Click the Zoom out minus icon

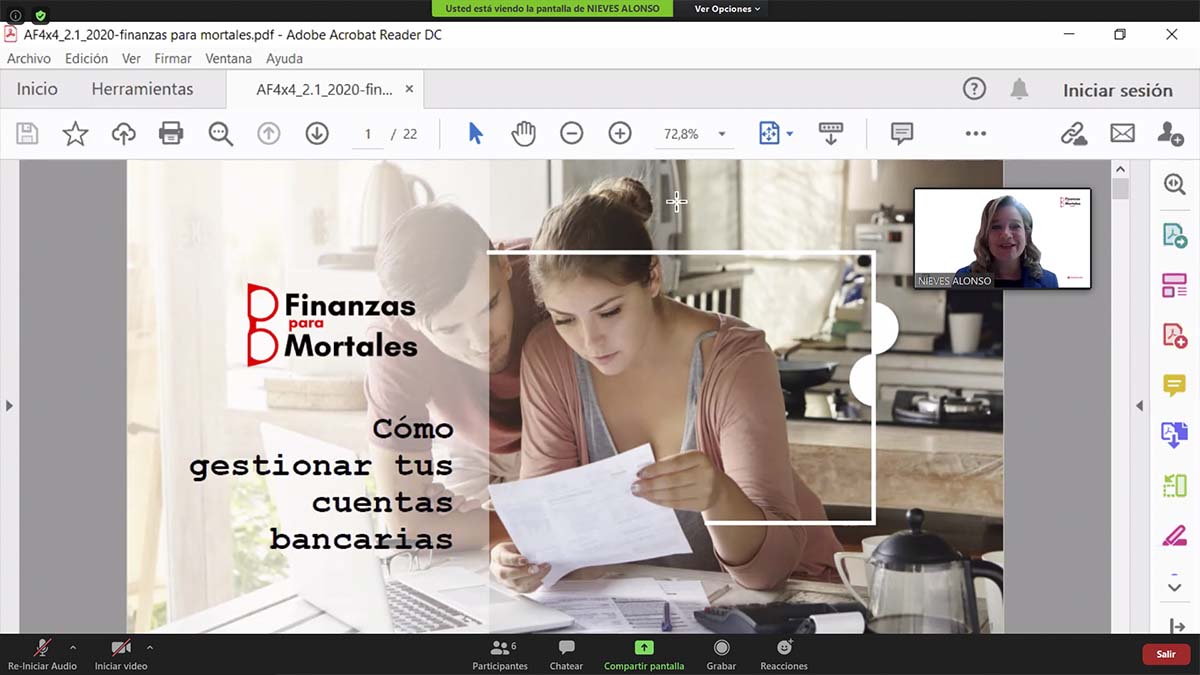[x=571, y=133]
